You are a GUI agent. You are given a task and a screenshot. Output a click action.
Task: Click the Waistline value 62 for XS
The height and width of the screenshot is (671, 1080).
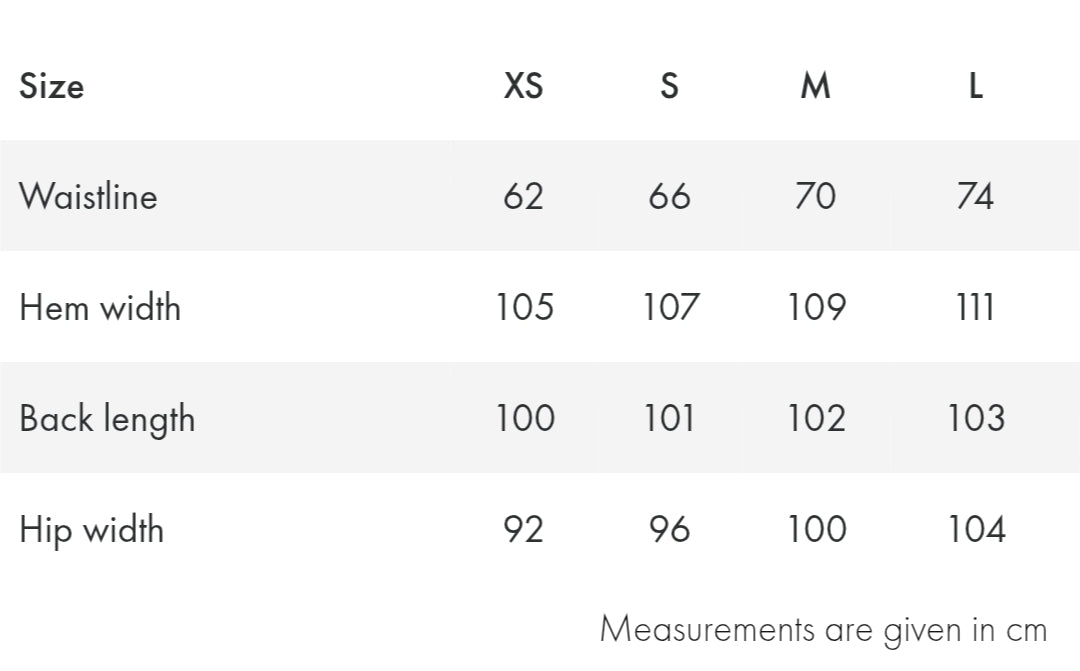tap(523, 196)
